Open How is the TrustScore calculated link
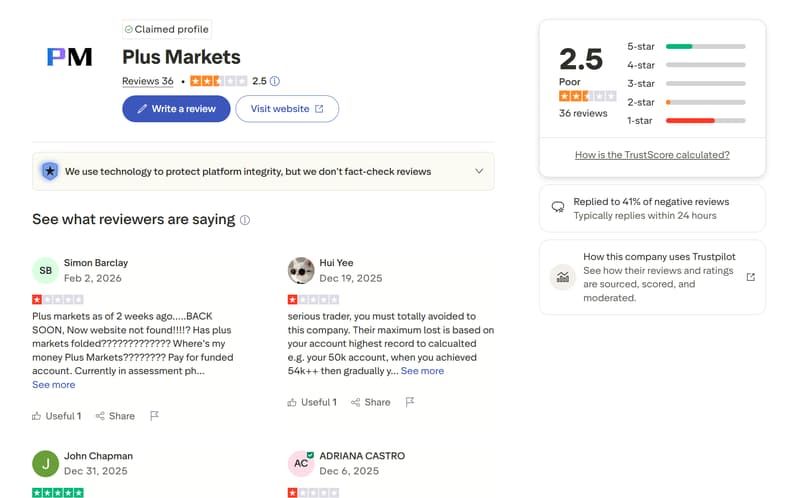 652,155
